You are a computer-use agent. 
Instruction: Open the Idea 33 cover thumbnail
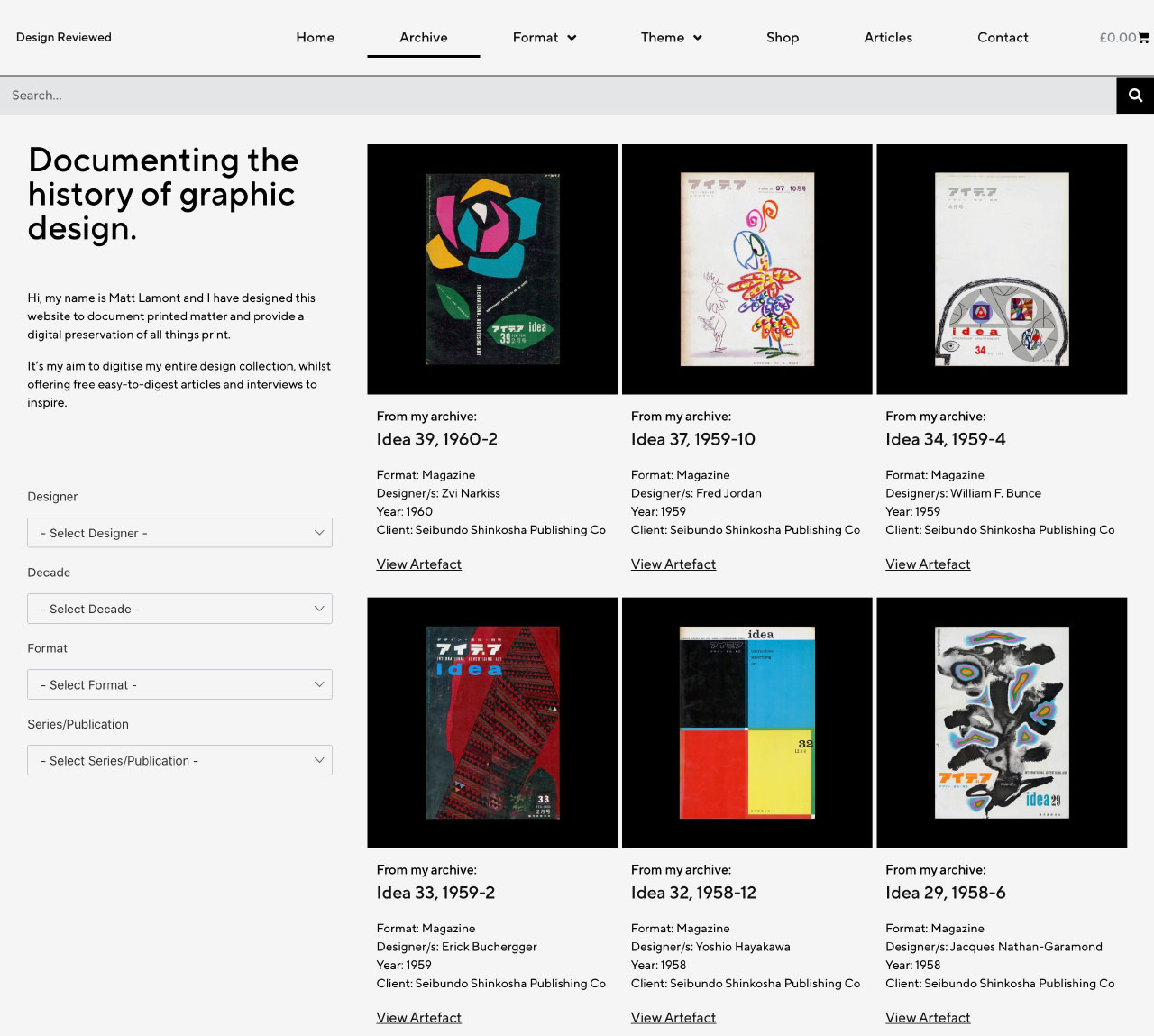click(x=492, y=722)
